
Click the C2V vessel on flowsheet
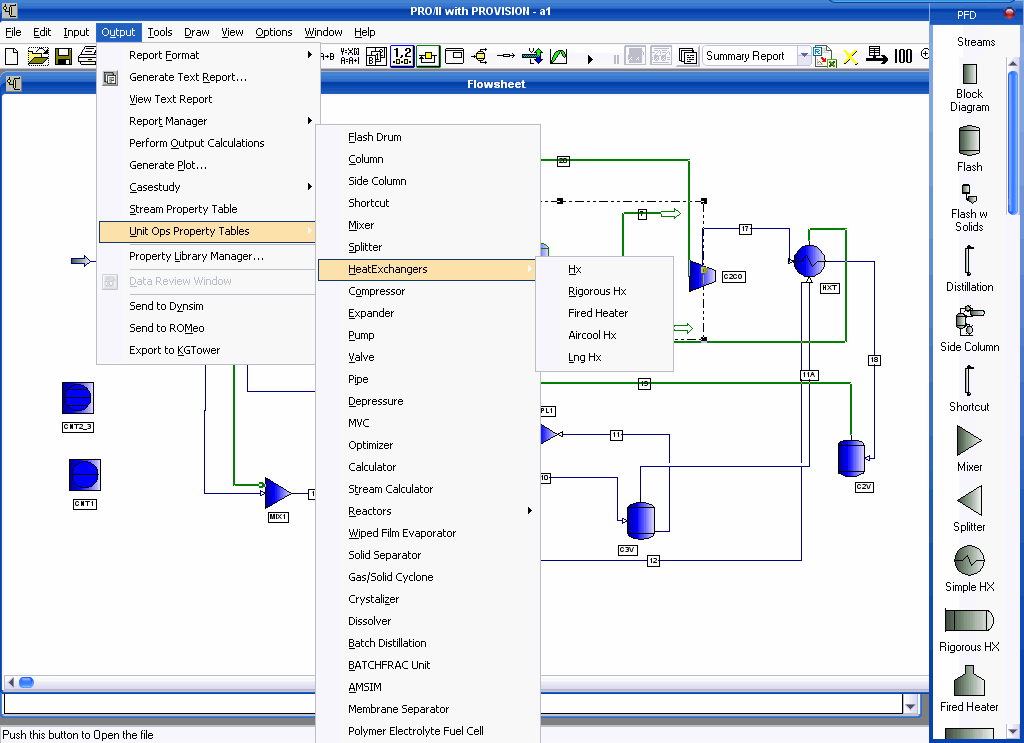pyautogui.click(x=852, y=458)
